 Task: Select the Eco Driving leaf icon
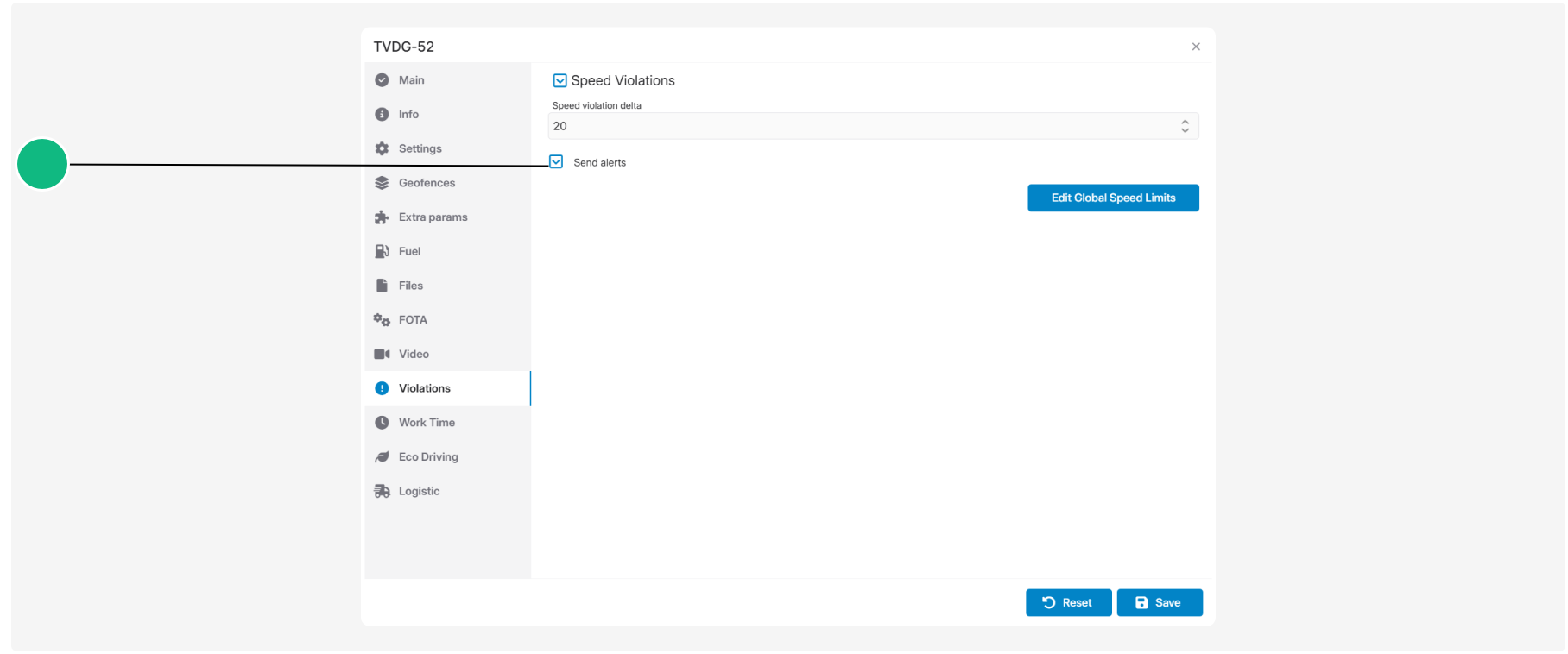[382, 457]
